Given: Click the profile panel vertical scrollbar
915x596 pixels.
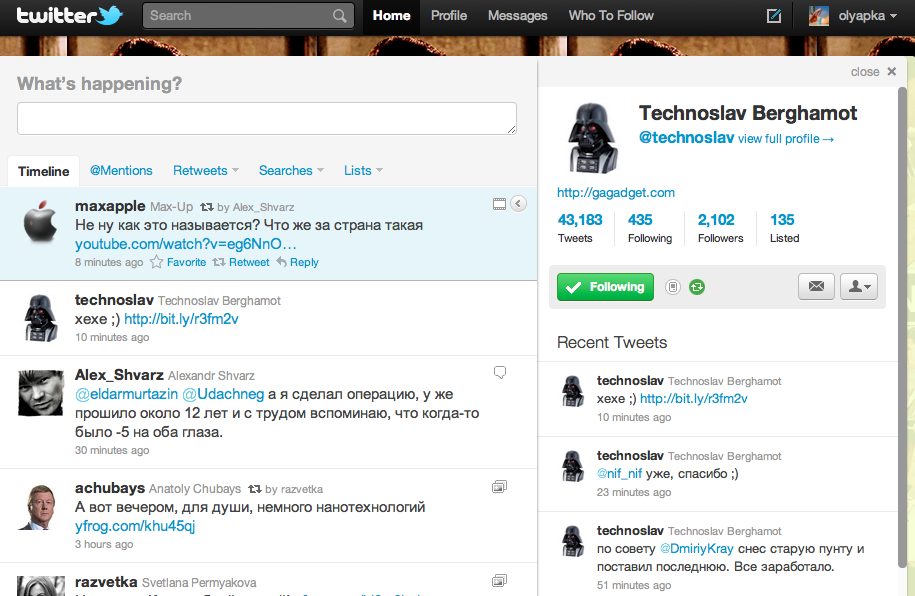Looking at the screenshot, I should click(x=902, y=326).
